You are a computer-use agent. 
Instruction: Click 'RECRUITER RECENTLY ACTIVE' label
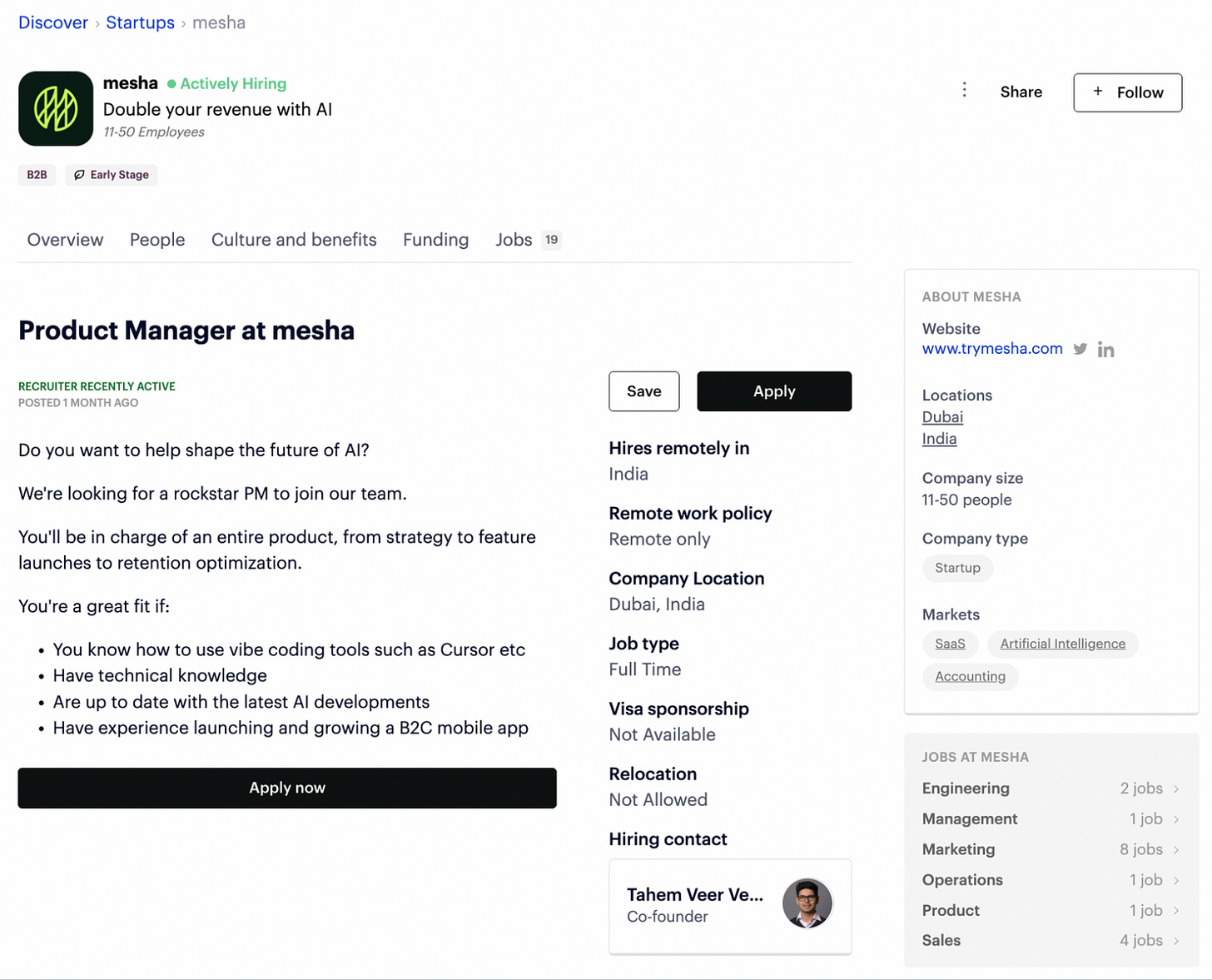click(97, 386)
